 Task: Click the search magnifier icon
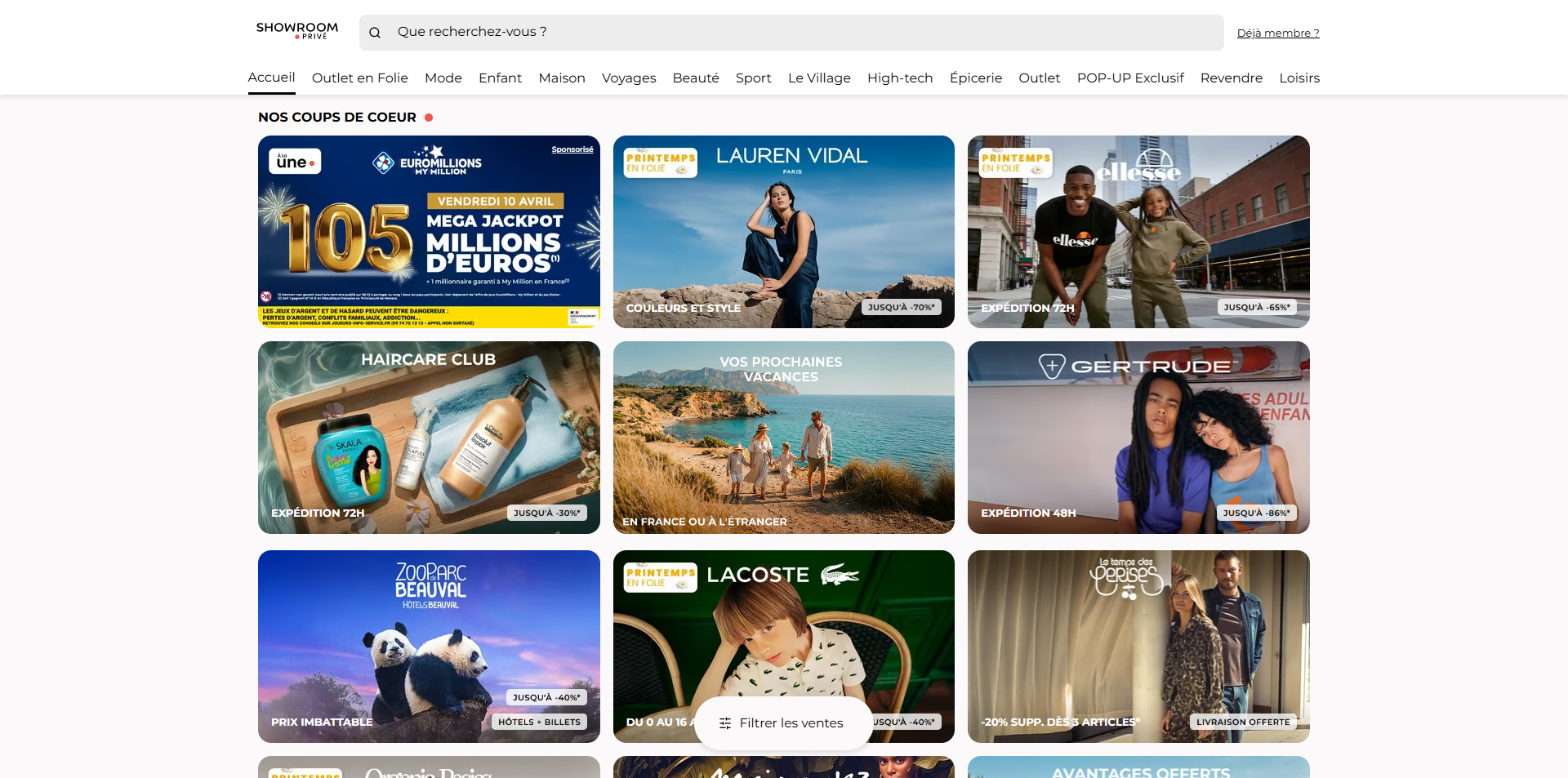click(375, 33)
